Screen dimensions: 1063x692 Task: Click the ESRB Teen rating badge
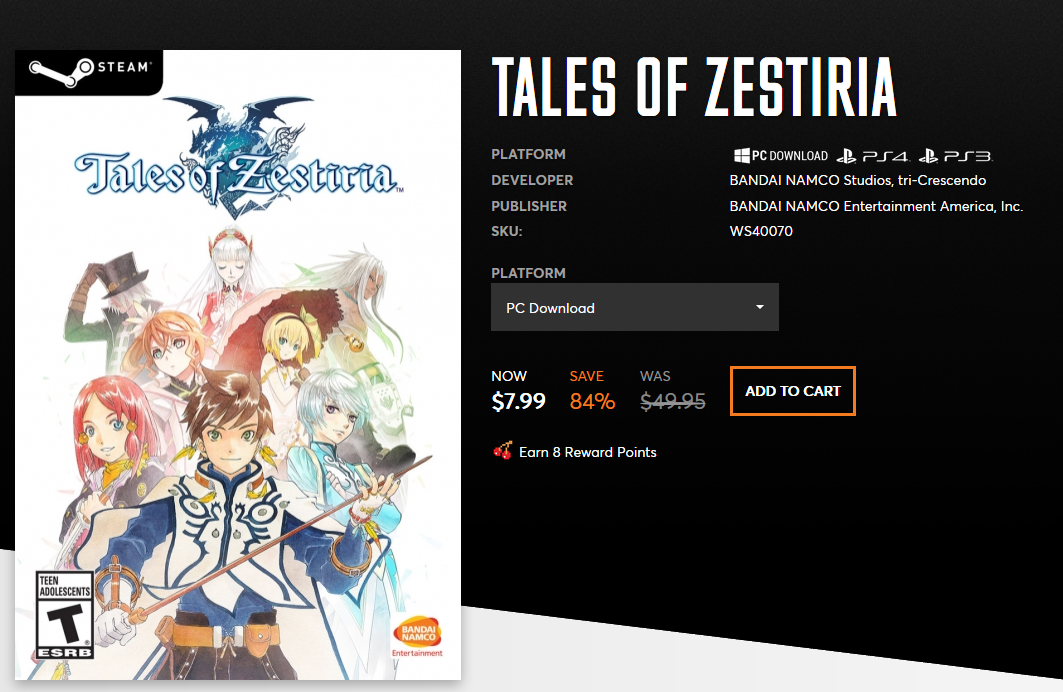[64, 615]
